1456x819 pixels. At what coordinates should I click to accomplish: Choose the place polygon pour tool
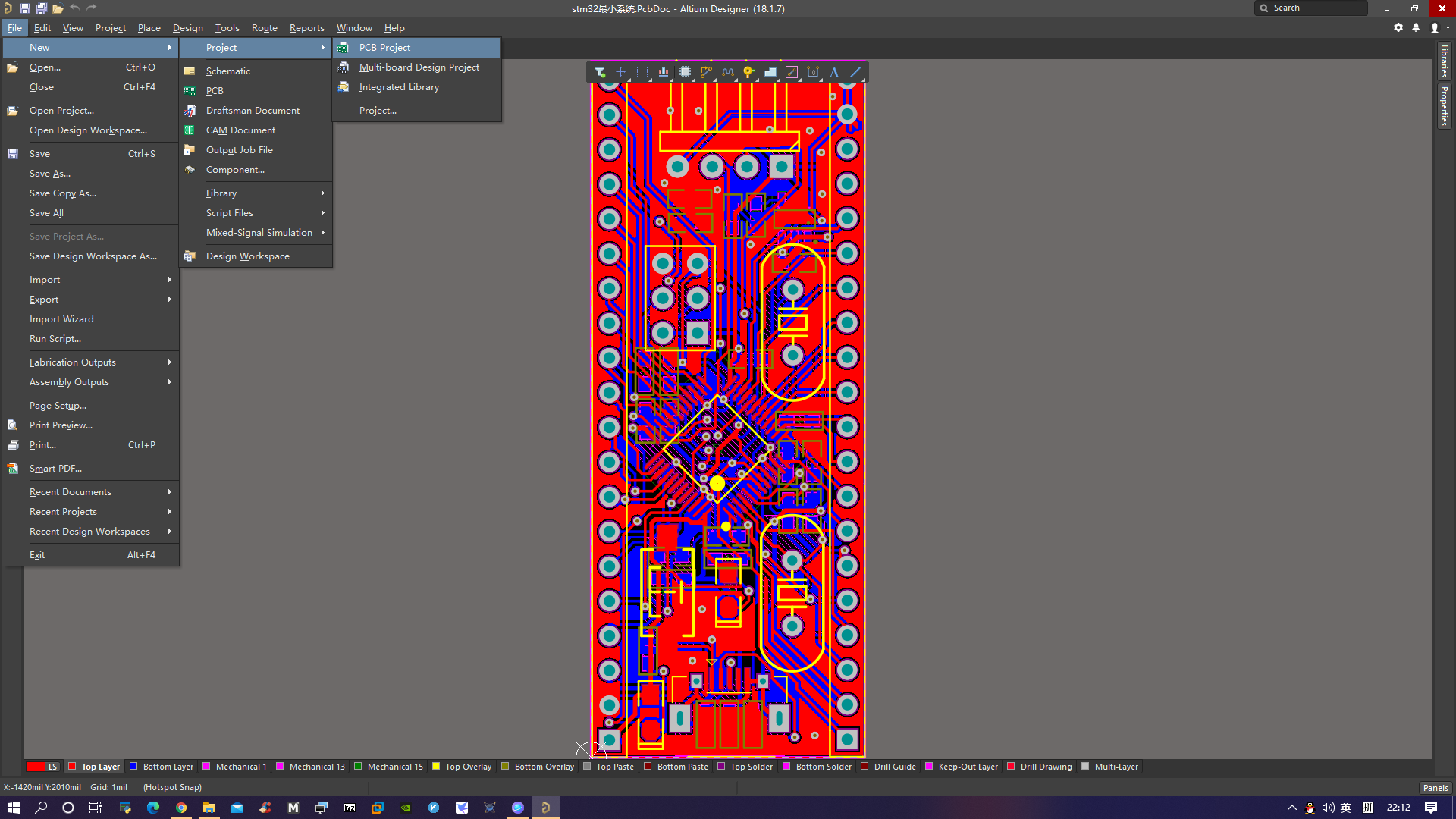coord(770,72)
